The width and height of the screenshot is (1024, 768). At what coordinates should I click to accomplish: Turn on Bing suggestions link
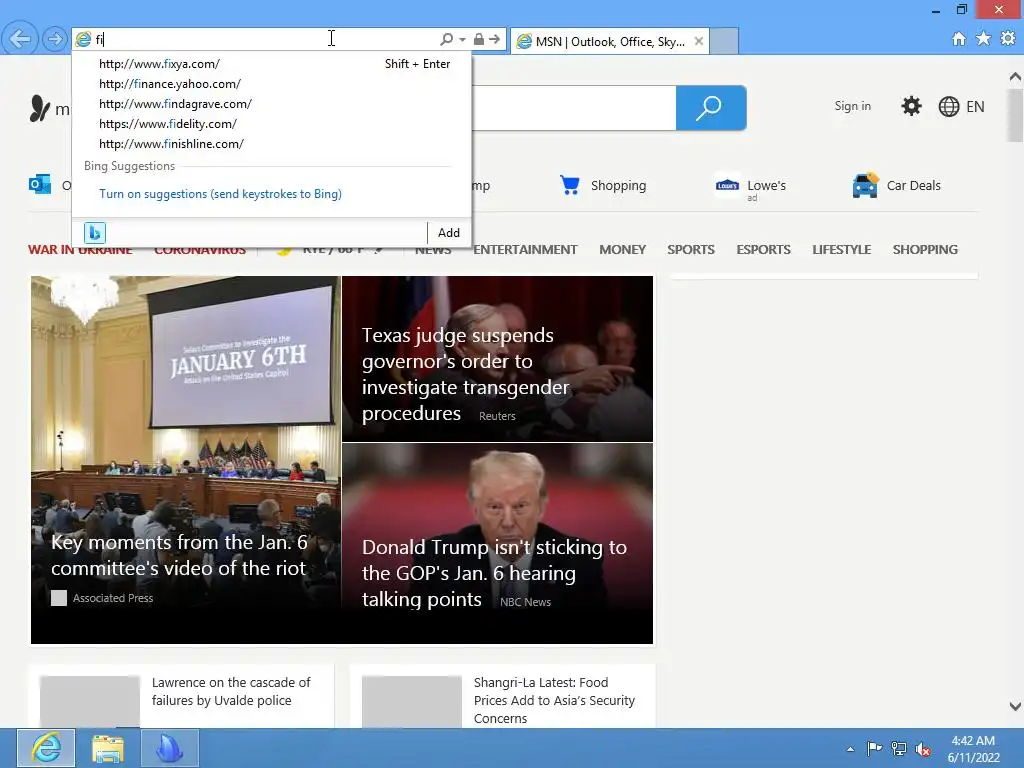220,194
